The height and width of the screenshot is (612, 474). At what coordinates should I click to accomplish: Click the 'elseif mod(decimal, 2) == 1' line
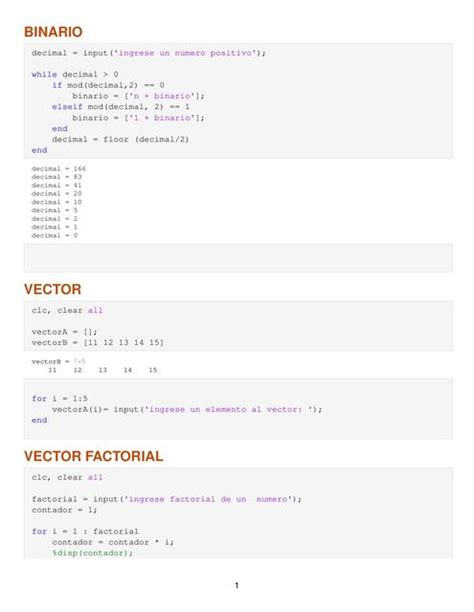tap(121, 107)
